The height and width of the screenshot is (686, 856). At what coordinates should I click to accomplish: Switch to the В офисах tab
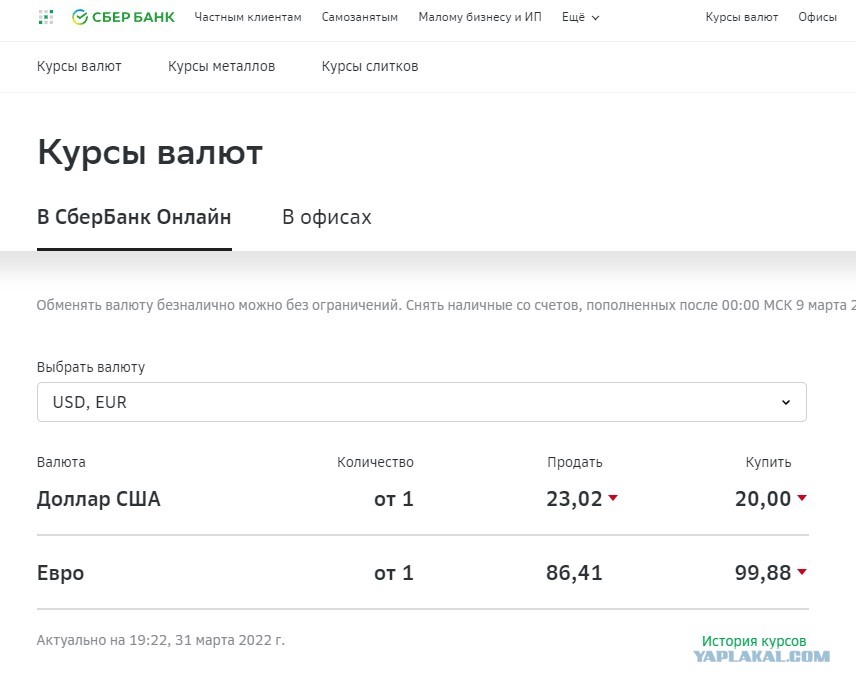[326, 217]
